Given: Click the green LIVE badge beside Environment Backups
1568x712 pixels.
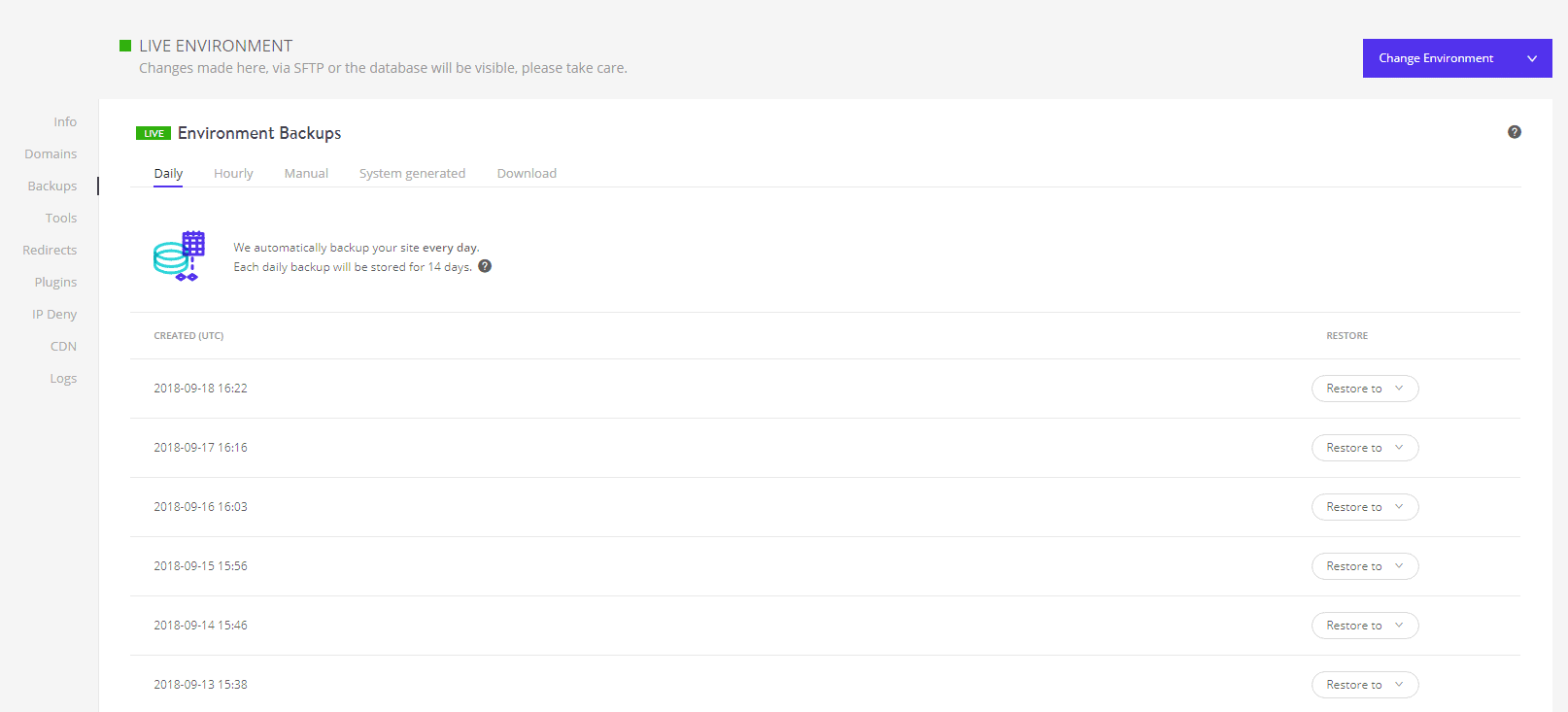Looking at the screenshot, I should pos(153,133).
